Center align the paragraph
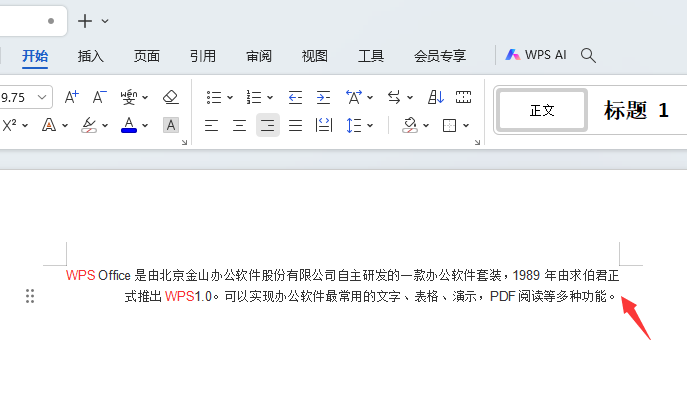This screenshot has width=687, height=403. 239,126
